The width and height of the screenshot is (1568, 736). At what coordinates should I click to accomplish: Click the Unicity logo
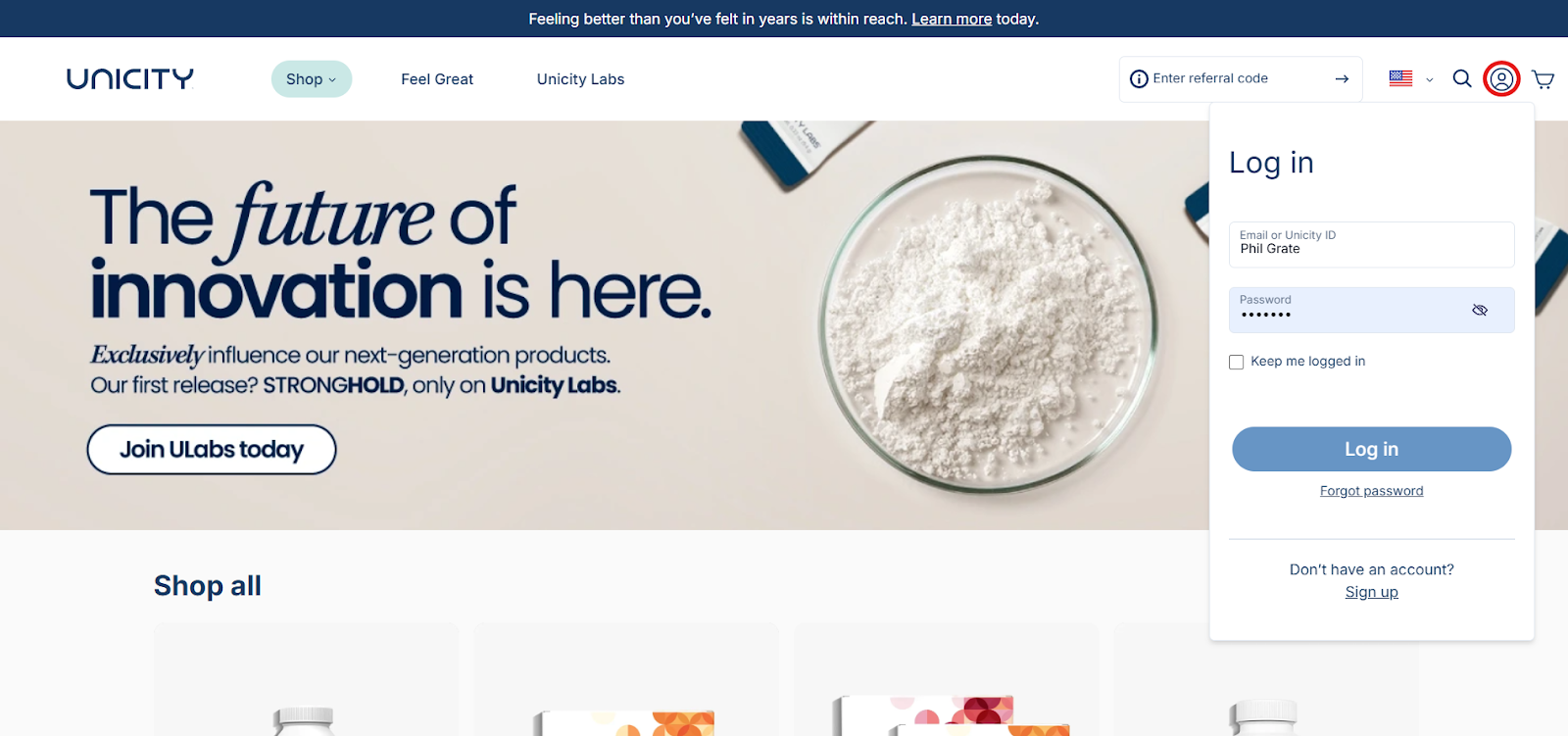tap(130, 78)
